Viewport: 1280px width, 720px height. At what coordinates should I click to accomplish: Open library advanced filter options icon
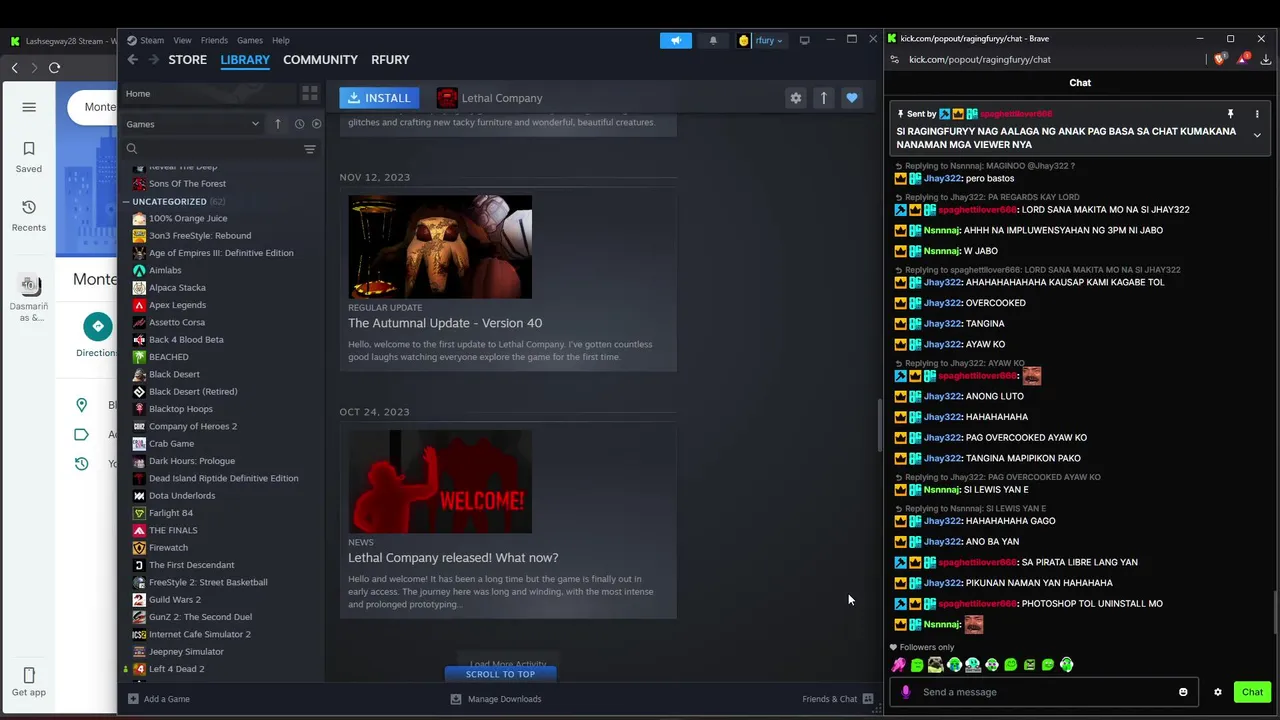tap(310, 149)
